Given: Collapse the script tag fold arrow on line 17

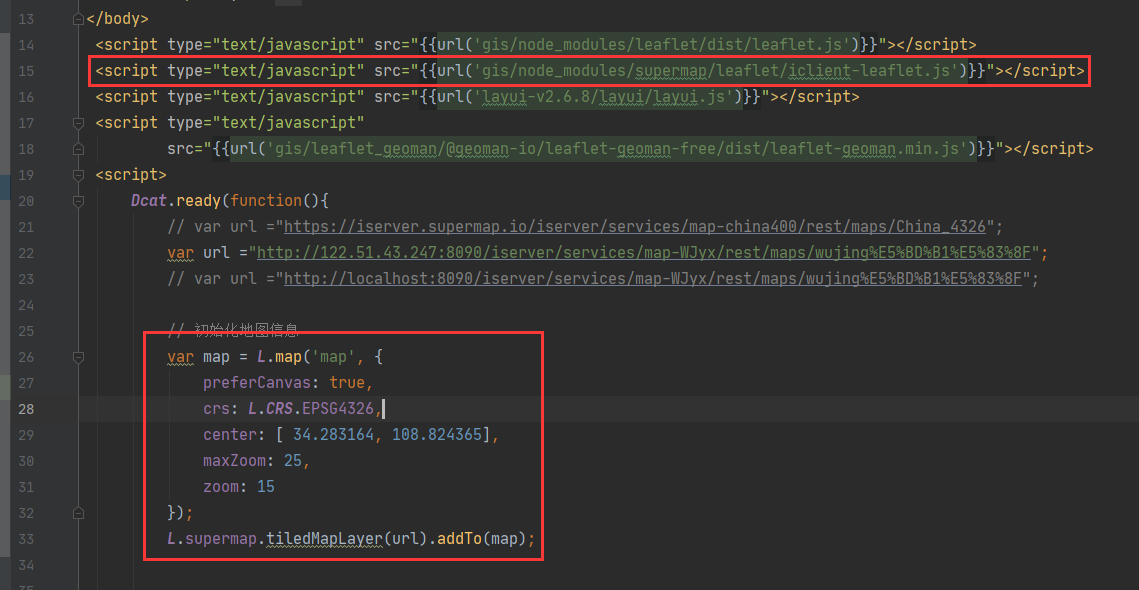Looking at the screenshot, I should coord(78,122).
